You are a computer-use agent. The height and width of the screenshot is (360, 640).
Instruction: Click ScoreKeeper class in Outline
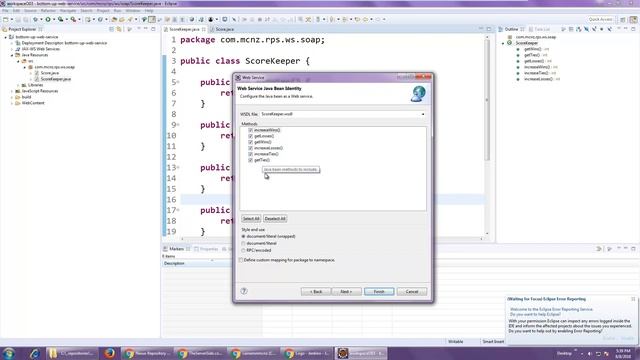coord(527,43)
